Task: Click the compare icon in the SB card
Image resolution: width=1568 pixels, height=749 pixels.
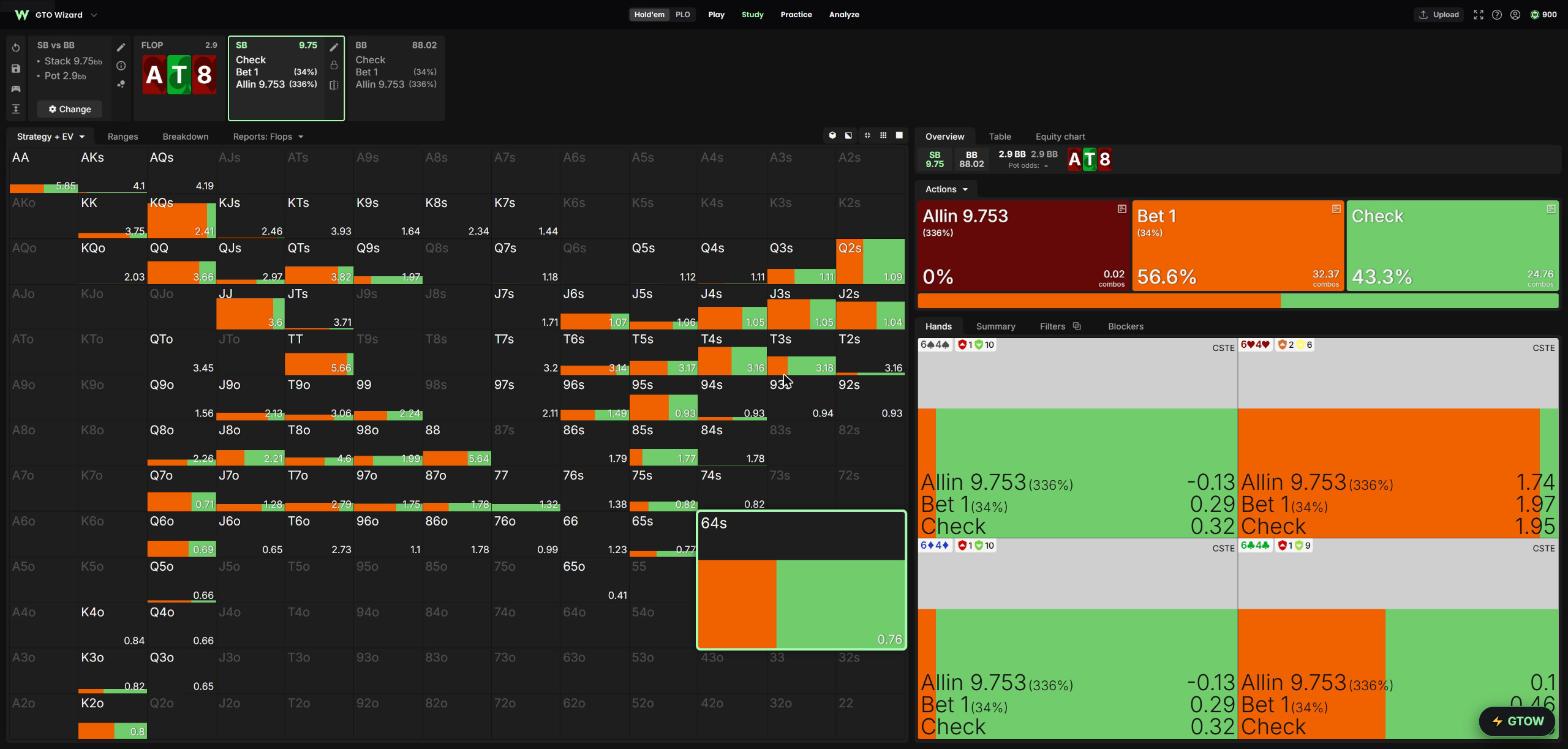Action: [x=334, y=85]
